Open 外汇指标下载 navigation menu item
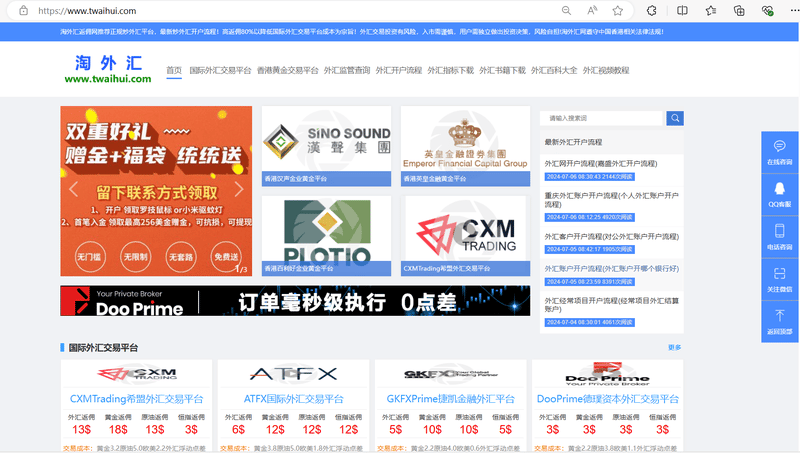 point(451,70)
